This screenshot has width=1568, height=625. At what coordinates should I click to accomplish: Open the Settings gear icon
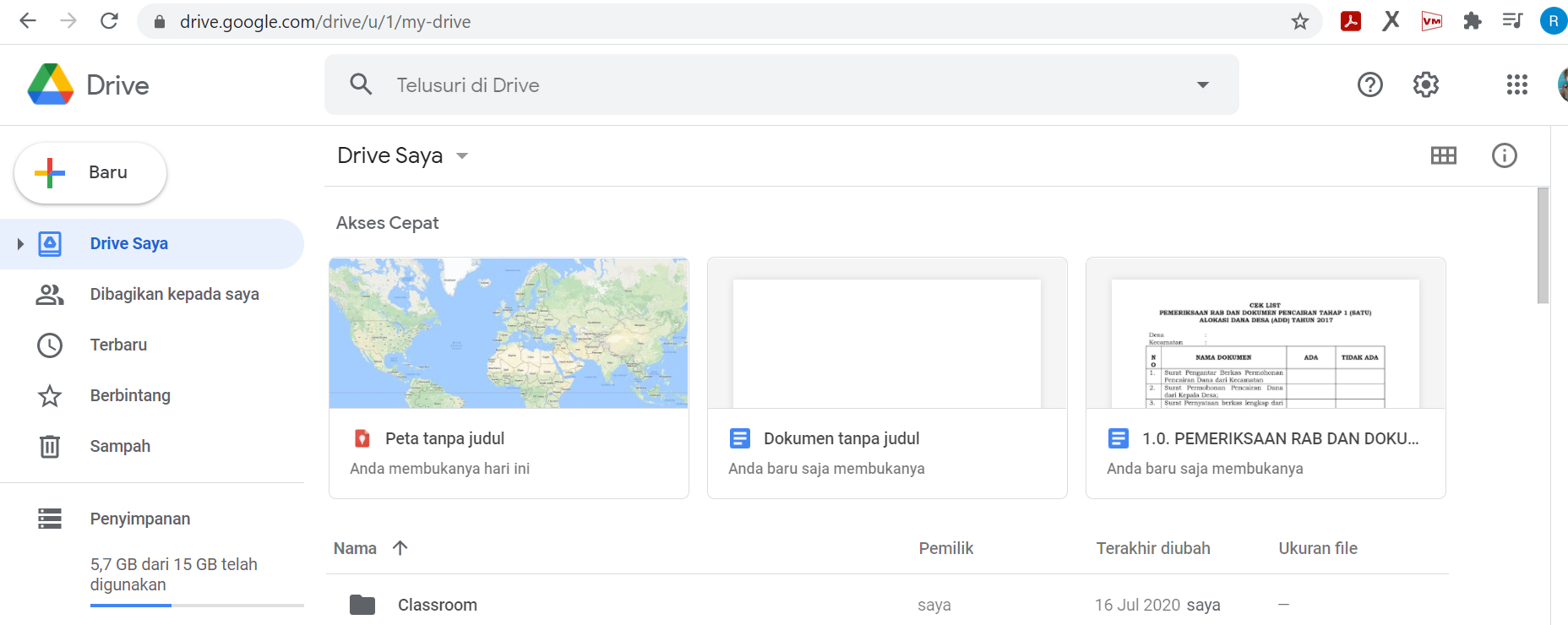pyautogui.click(x=1426, y=84)
